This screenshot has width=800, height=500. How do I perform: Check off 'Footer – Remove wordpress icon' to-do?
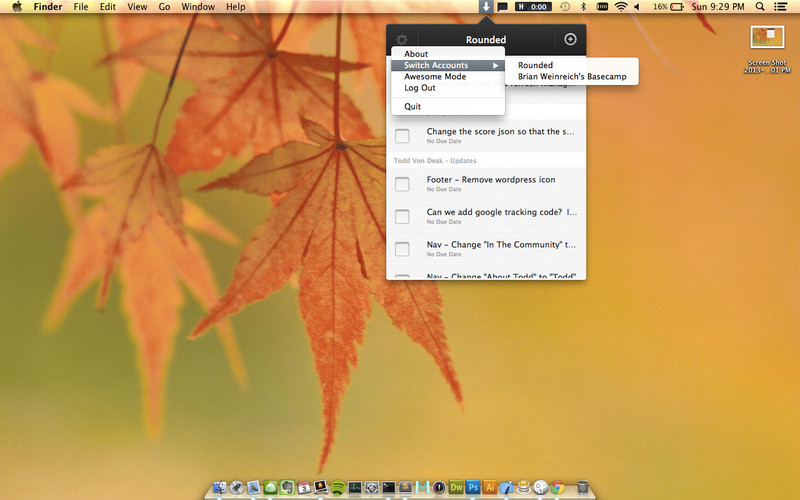click(402, 184)
